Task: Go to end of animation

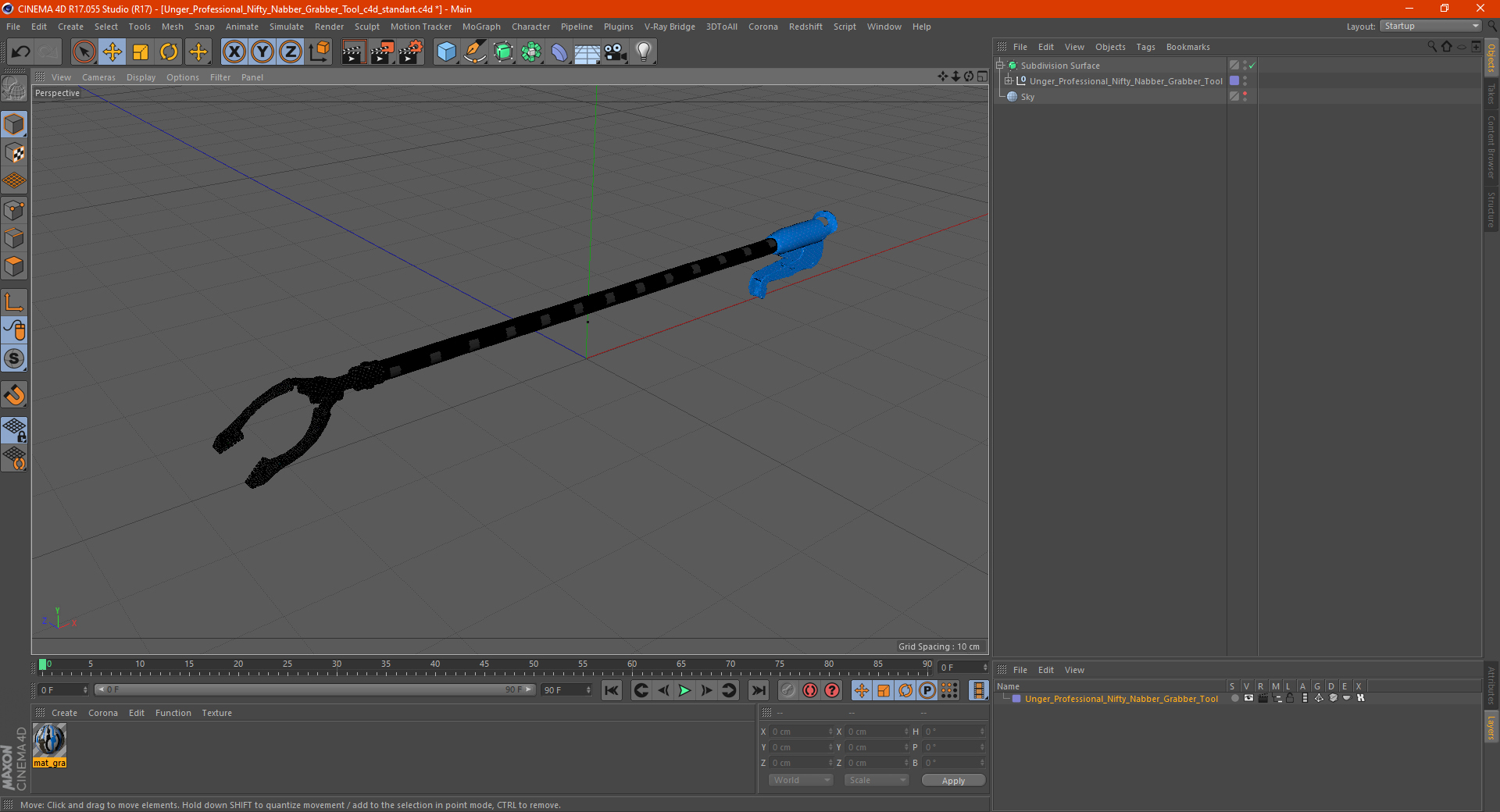Action: pos(758,690)
